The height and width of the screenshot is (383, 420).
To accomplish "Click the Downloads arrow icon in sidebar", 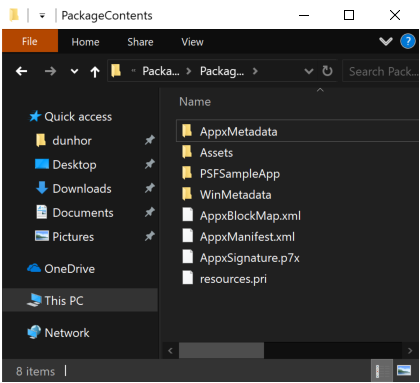I will click(x=42, y=188).
